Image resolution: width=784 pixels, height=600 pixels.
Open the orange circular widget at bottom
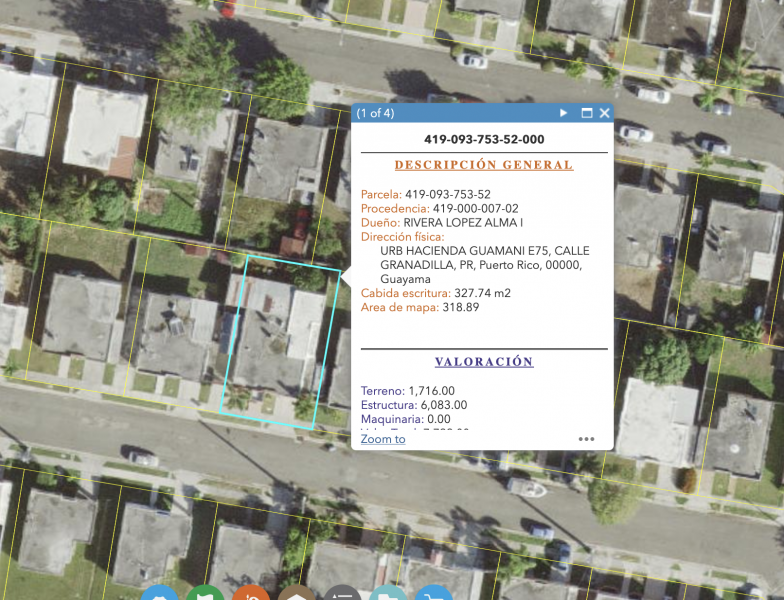pos(251,594)
